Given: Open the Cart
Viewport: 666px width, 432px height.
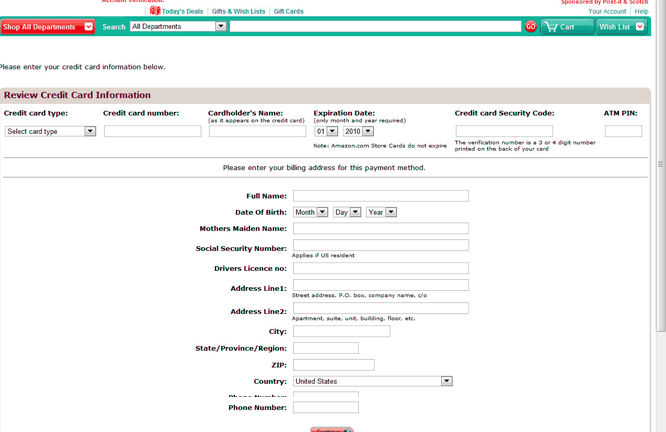Looking at the screenshot, I should [567, 27].
